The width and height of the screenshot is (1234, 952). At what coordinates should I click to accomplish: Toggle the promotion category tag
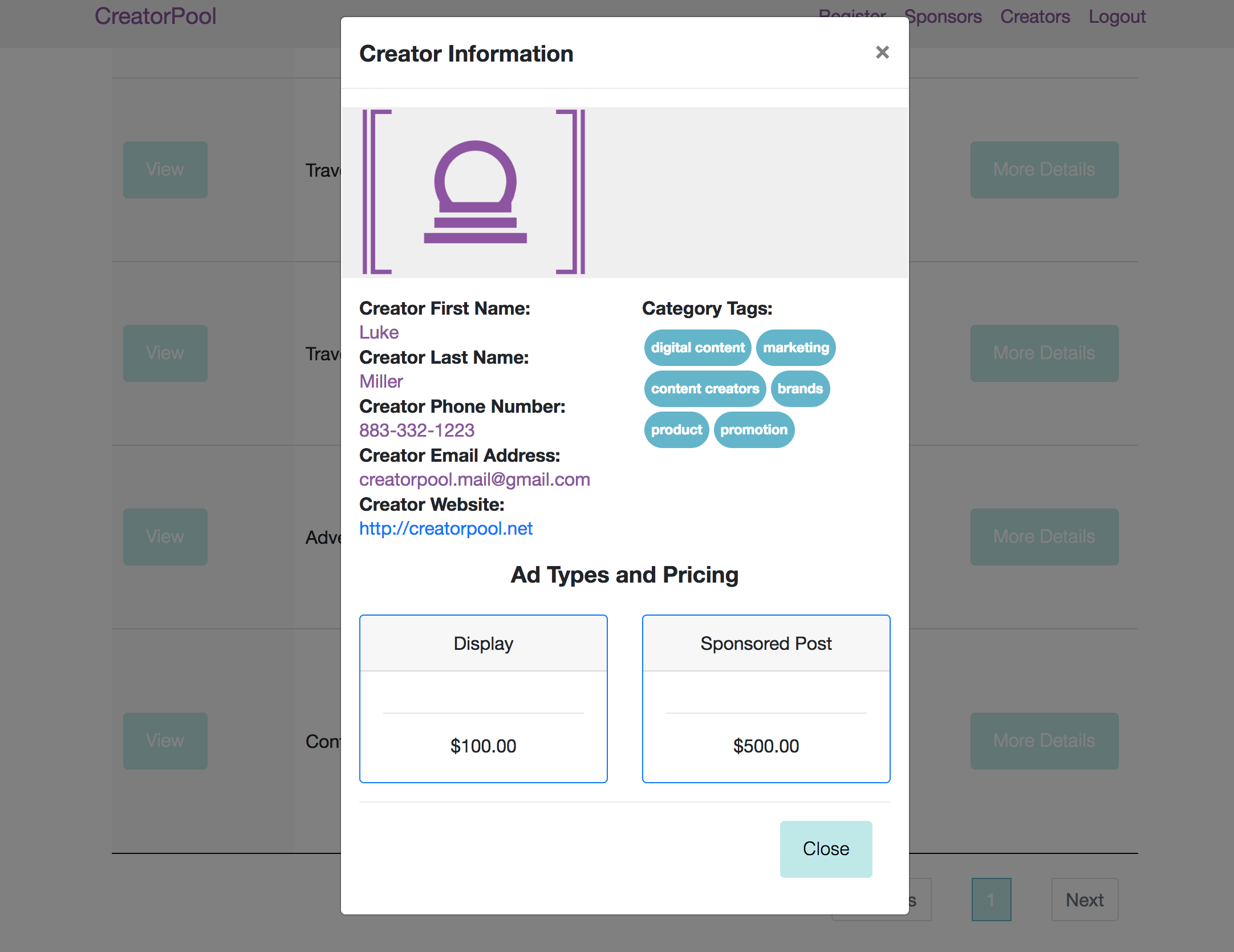(x=754, y=430)
